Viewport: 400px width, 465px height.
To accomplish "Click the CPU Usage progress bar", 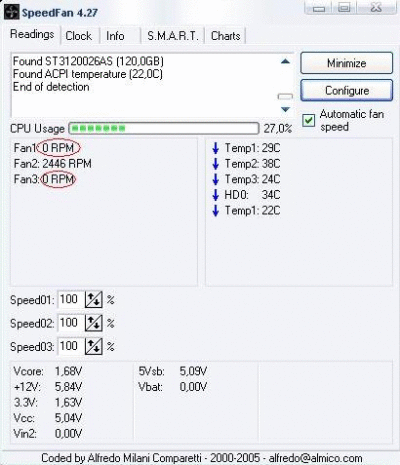I will tap(164, 128).
